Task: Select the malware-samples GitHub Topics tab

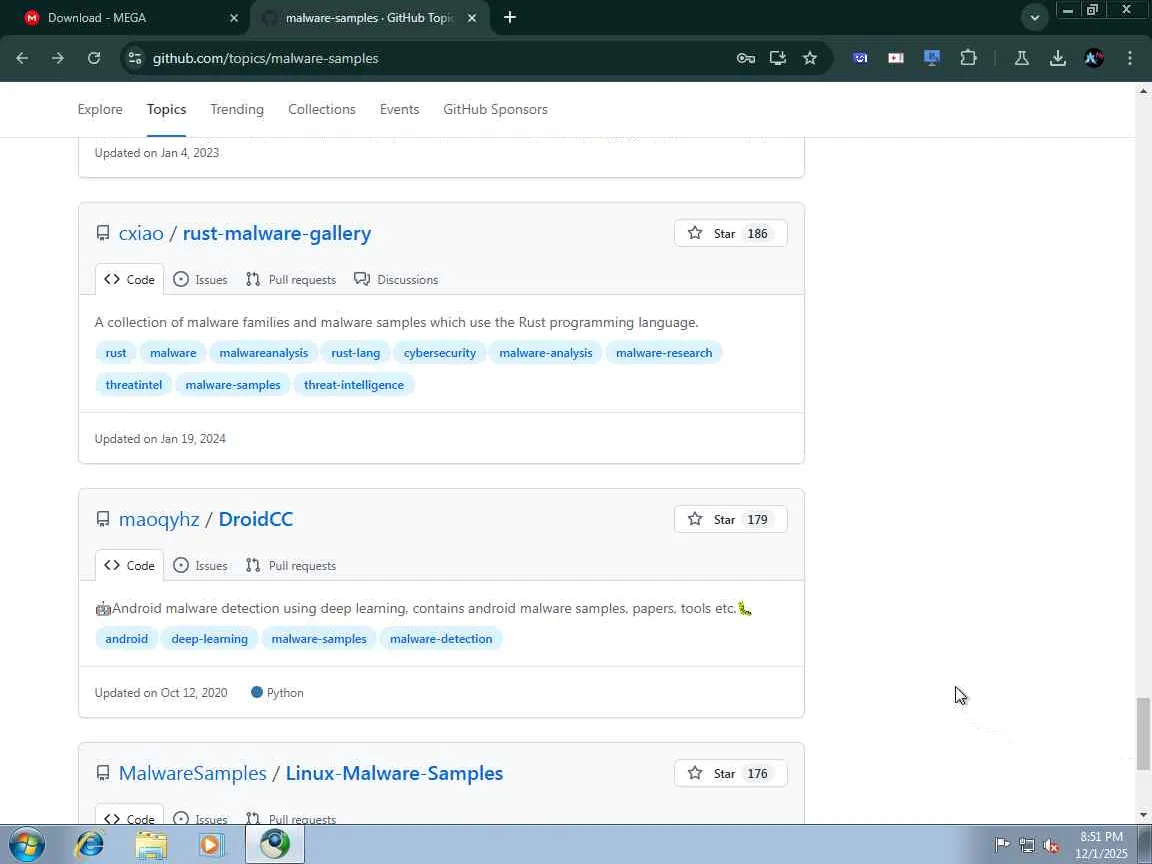Action: 370,18
